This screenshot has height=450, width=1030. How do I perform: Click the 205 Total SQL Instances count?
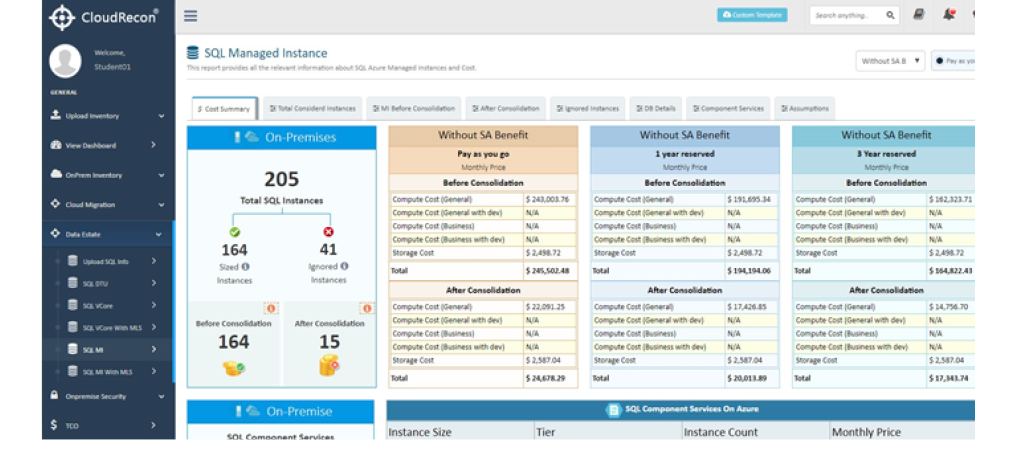point(281,179)
